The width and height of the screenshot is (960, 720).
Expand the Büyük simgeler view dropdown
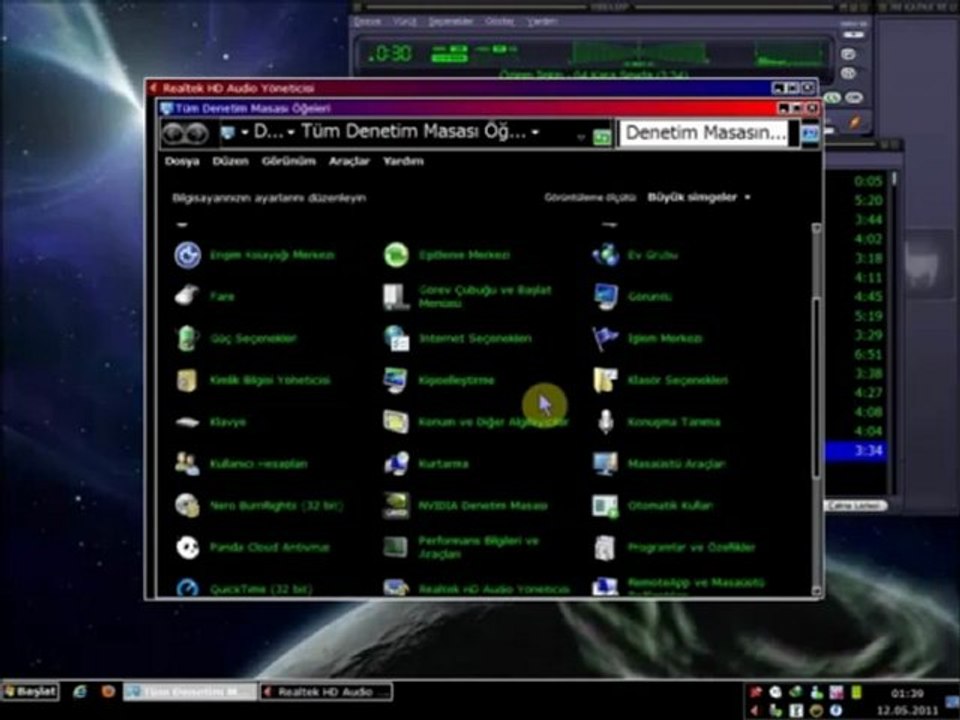[699, 197]
